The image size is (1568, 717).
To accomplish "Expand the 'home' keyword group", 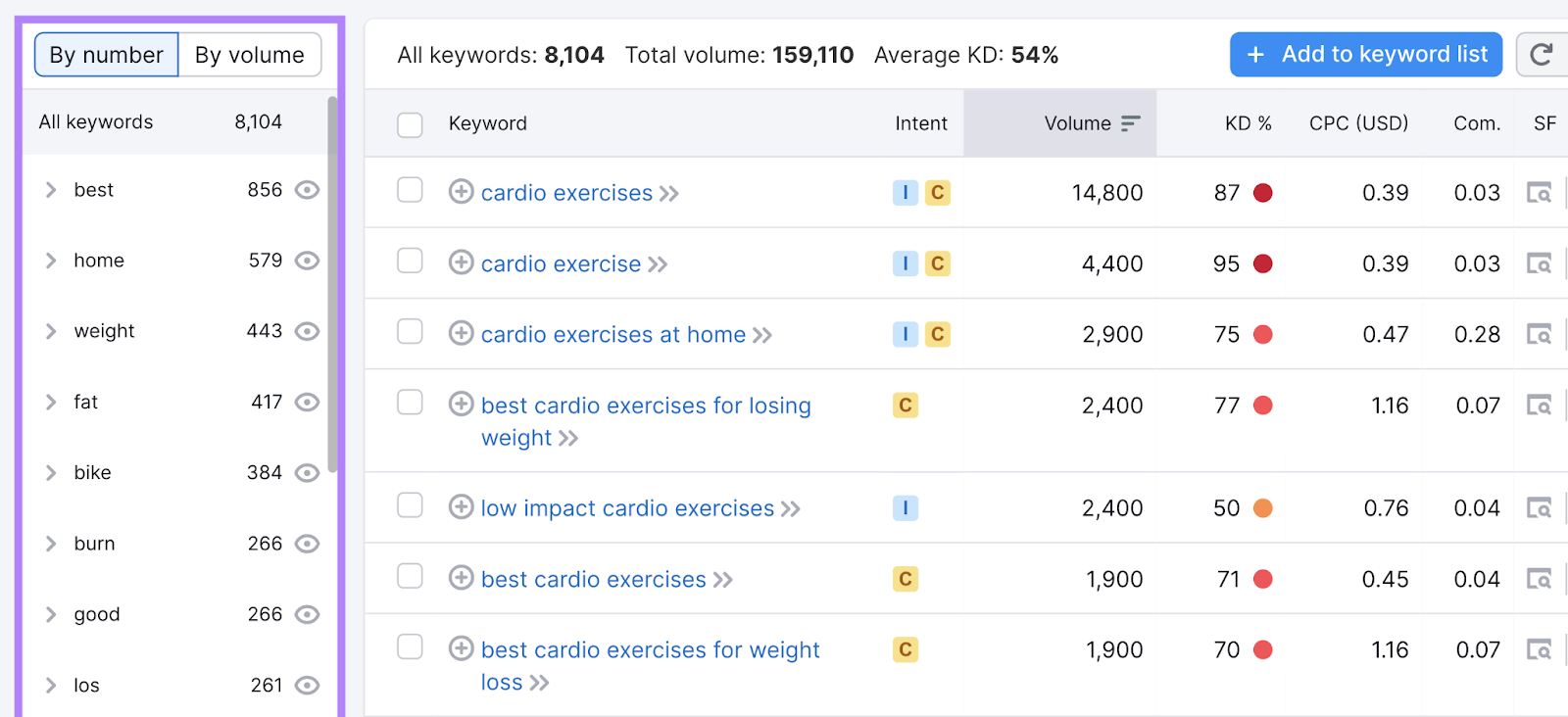I will click(51, 261).
